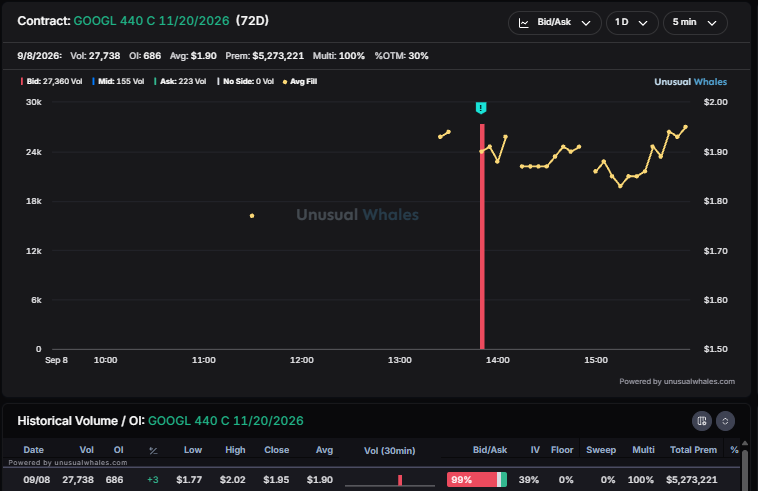
Task: Sort by the Sweep column header
Action: 601,450
